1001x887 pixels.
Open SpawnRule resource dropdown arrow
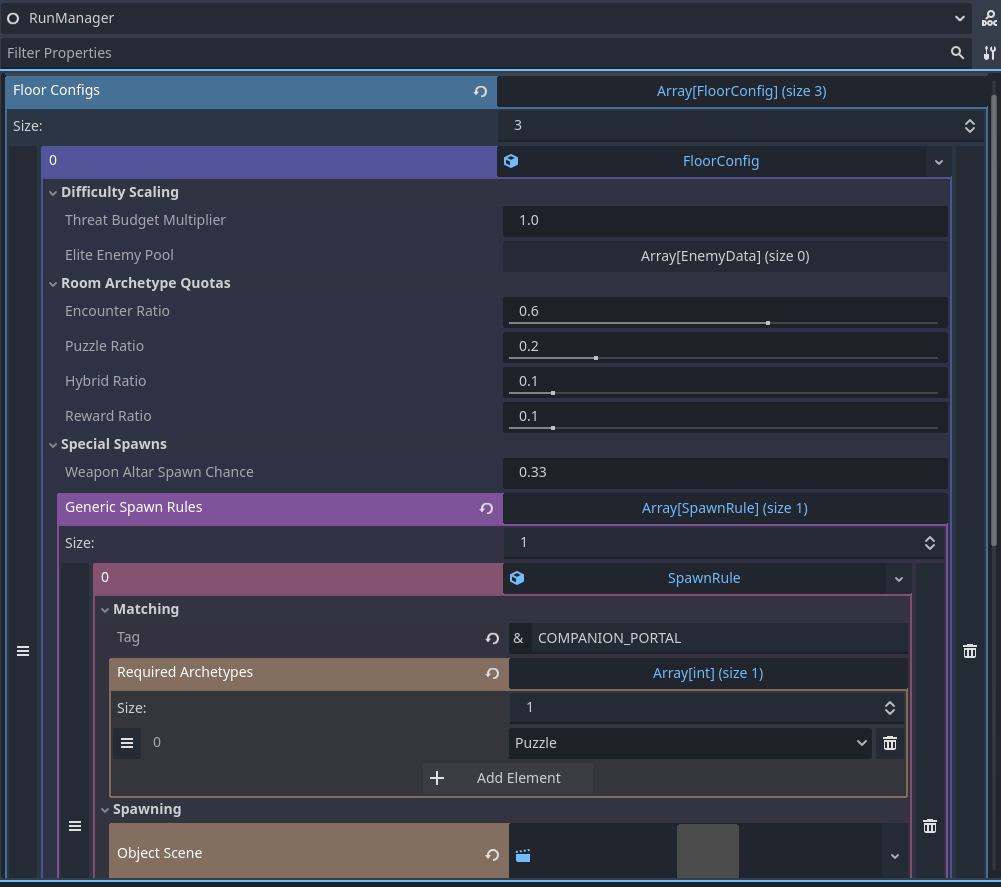pyautogui.click(x=899, y=579)
